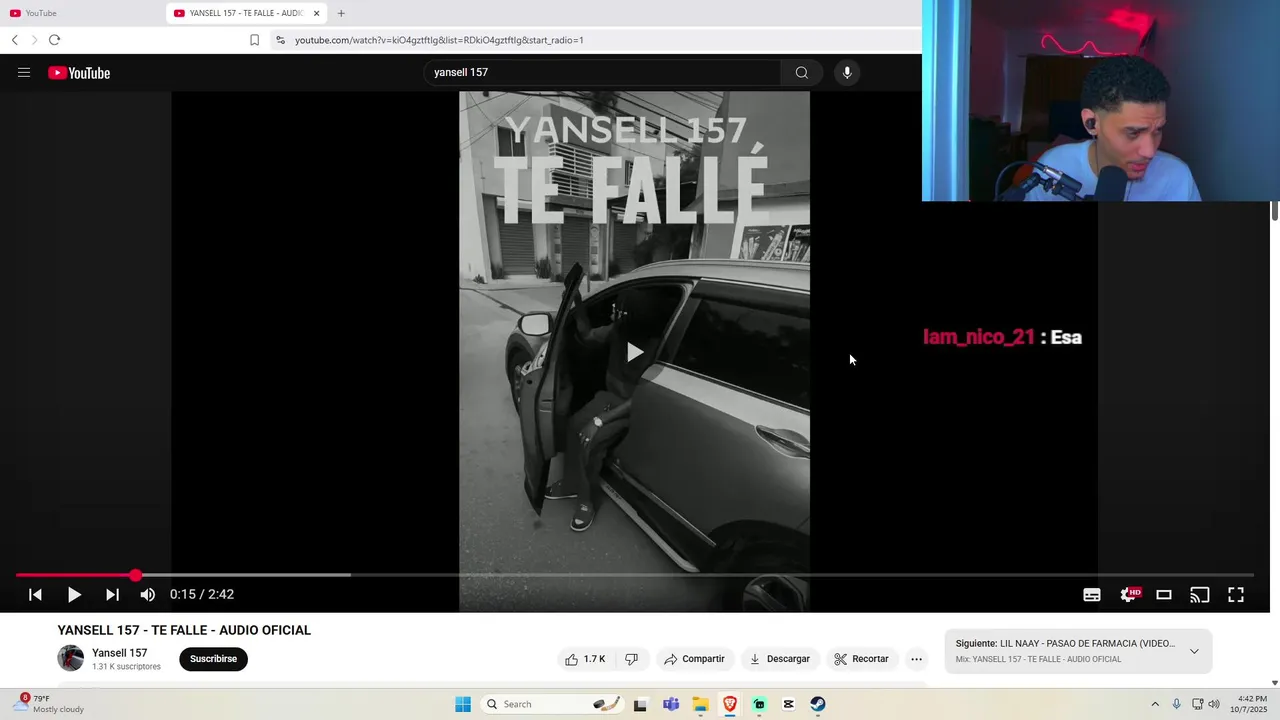Clip video via Recortar button

pos(861,659)
